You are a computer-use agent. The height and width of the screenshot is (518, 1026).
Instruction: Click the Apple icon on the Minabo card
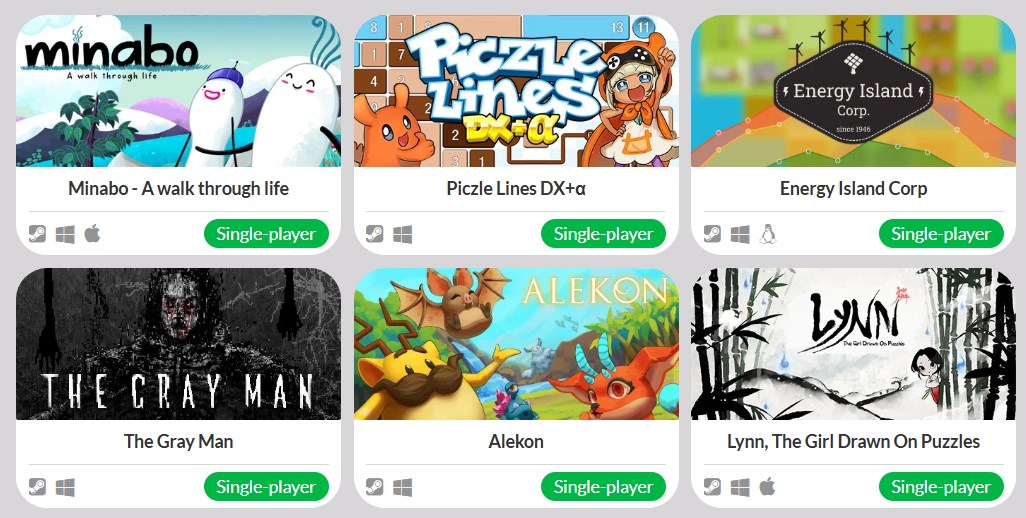[x=92, y=233]
